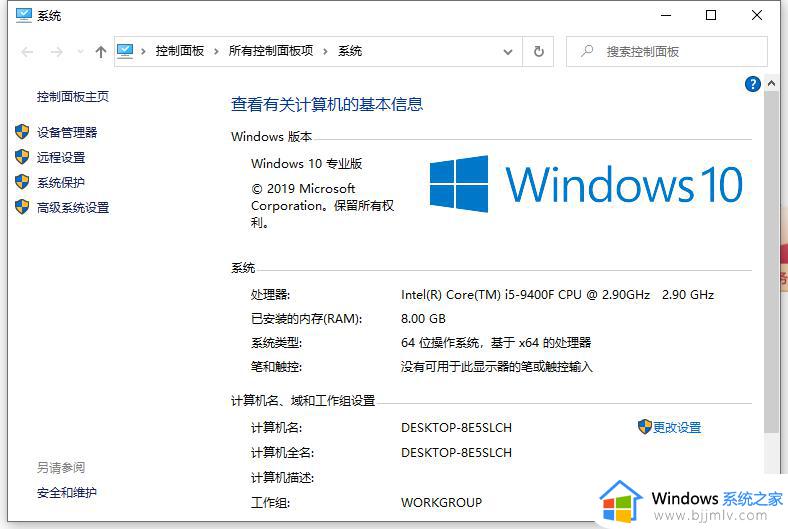Viewport: 788px width, 529px height.
Task: Expand chevron after 控制面板 breadcrumb
Action: point(216,51)
